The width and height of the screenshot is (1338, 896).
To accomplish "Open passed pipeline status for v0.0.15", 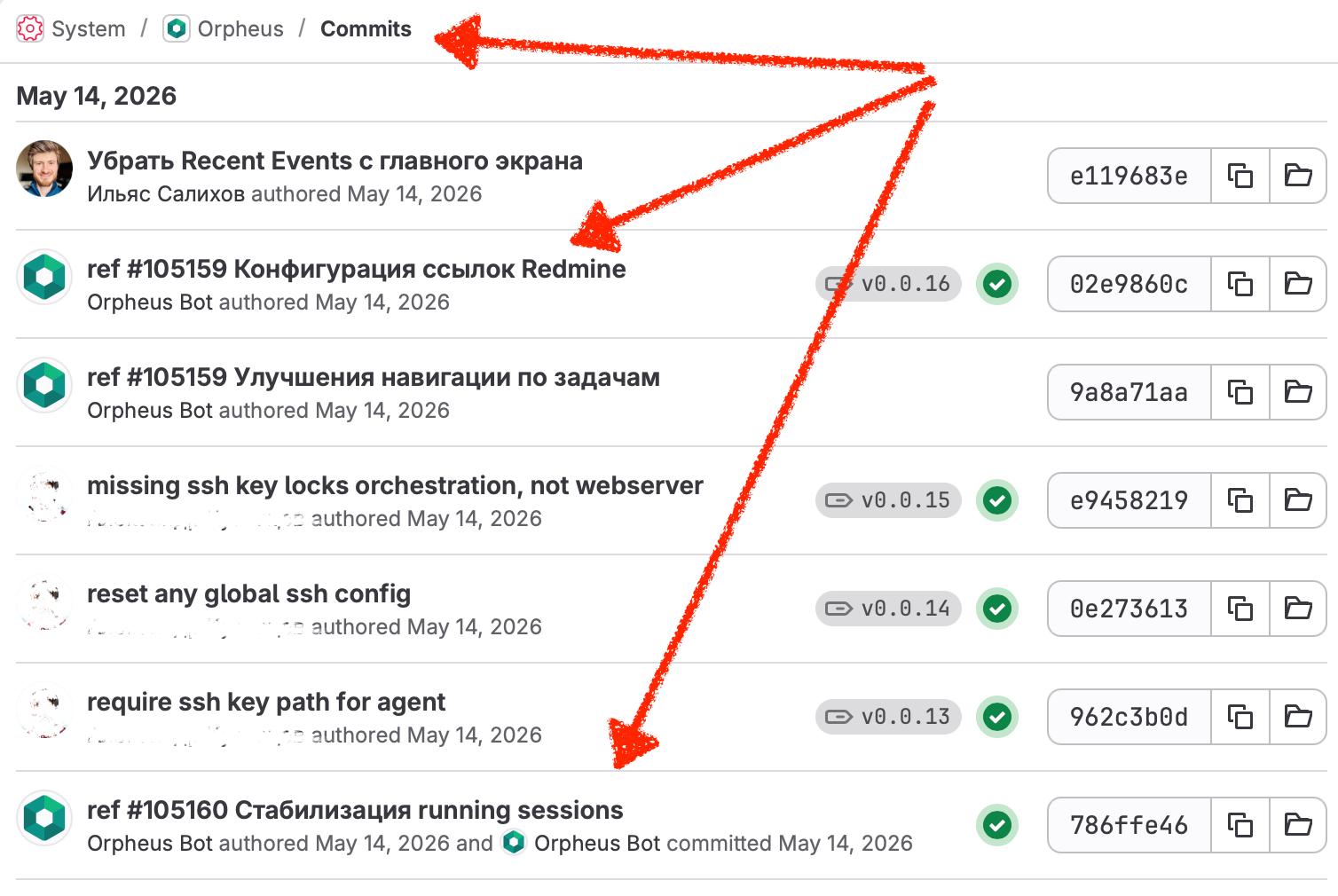I will [997, 500].
